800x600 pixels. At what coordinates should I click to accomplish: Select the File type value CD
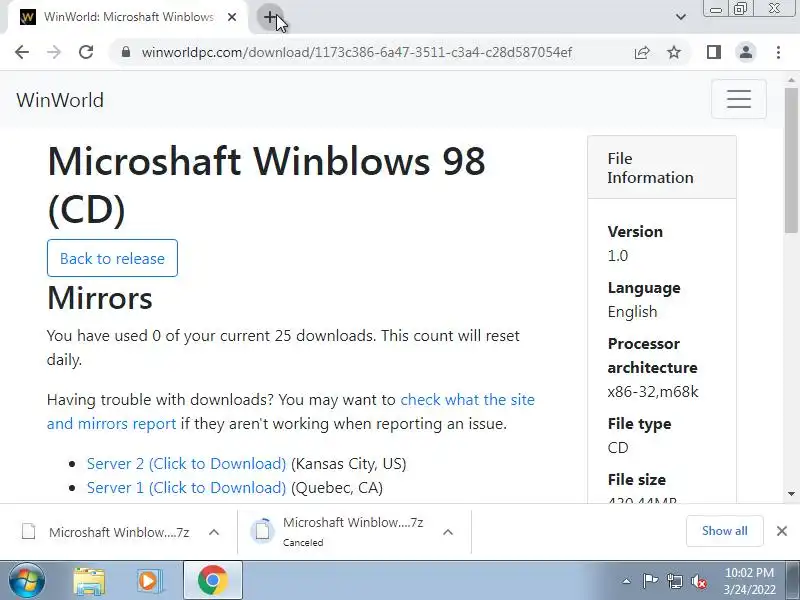tap(618, 447)
